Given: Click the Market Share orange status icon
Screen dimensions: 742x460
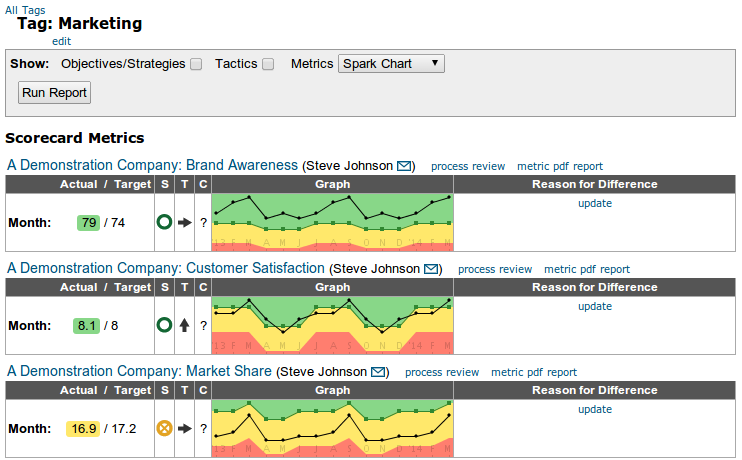Looking at the screenshot, I should [x=165, y=428].
